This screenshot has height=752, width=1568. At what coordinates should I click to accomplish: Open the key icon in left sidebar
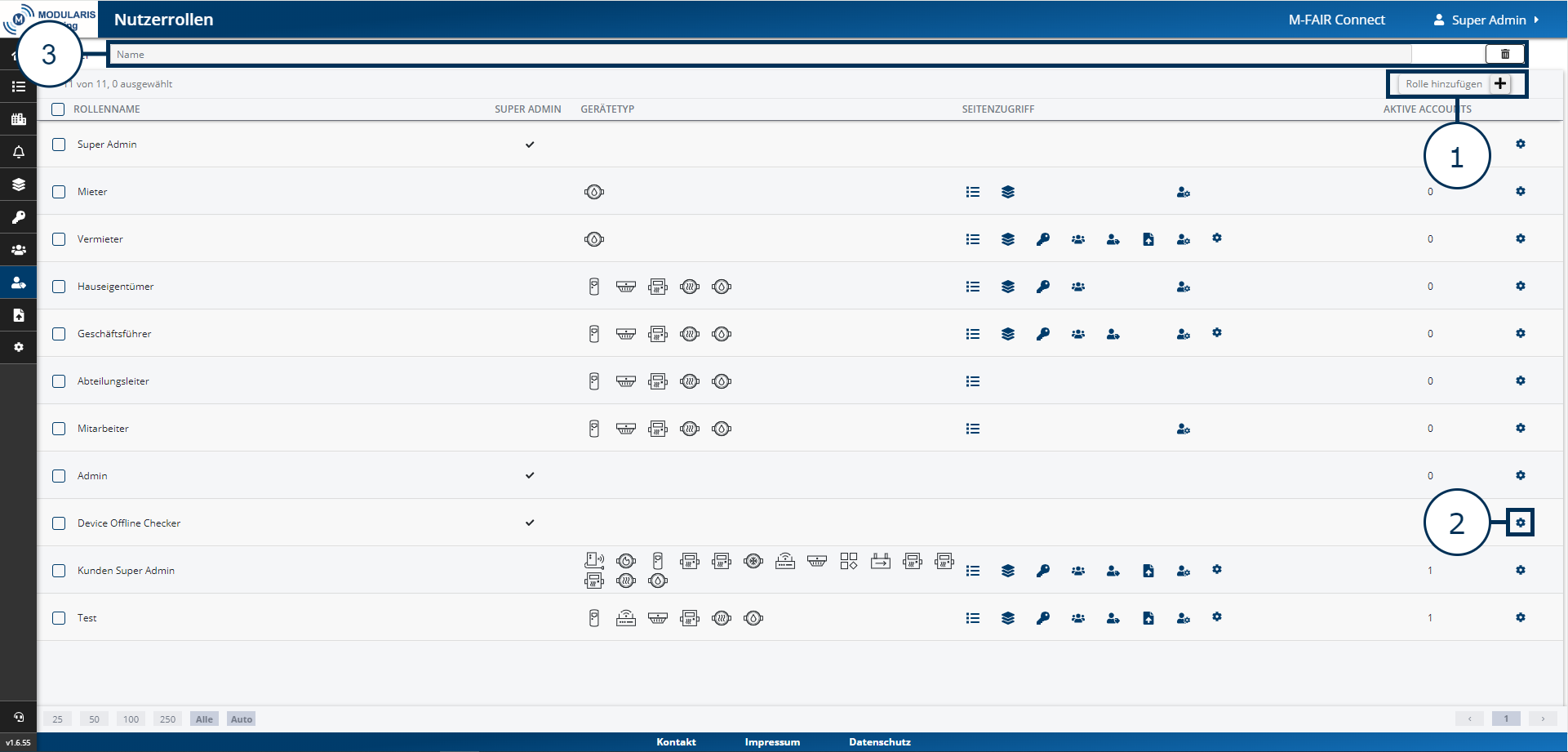coord(18,217)
